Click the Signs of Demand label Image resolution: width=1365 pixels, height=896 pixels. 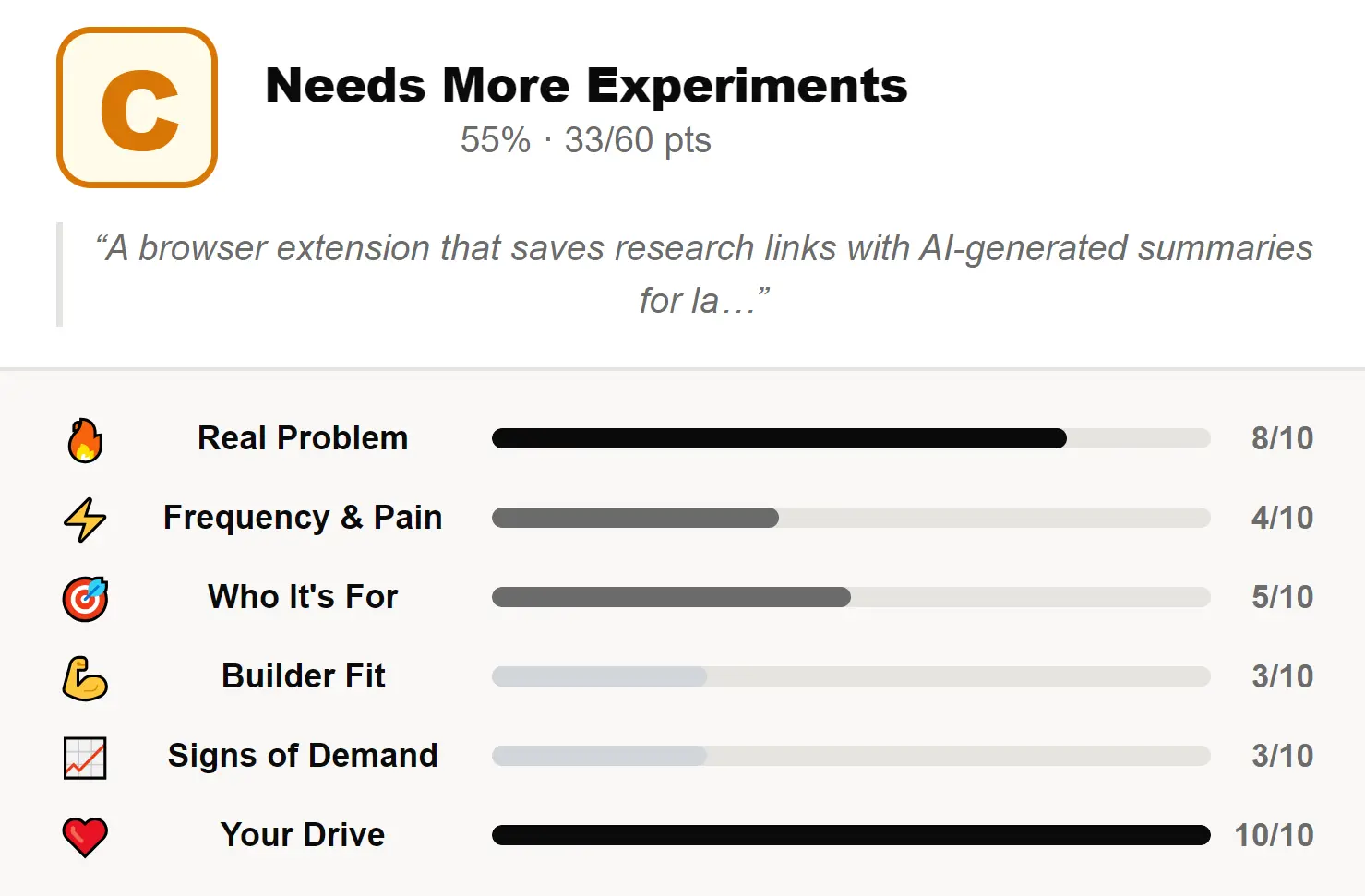tap(303, 756)
